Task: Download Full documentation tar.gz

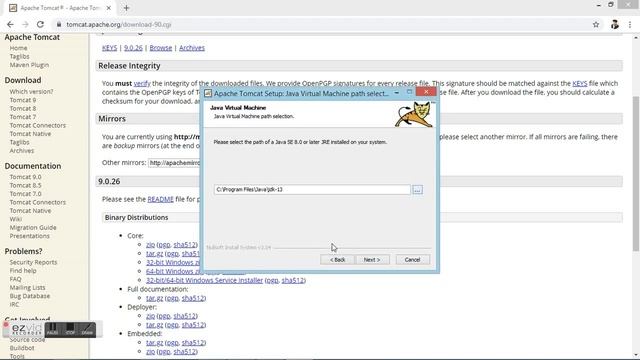Action: click(155, 298)
